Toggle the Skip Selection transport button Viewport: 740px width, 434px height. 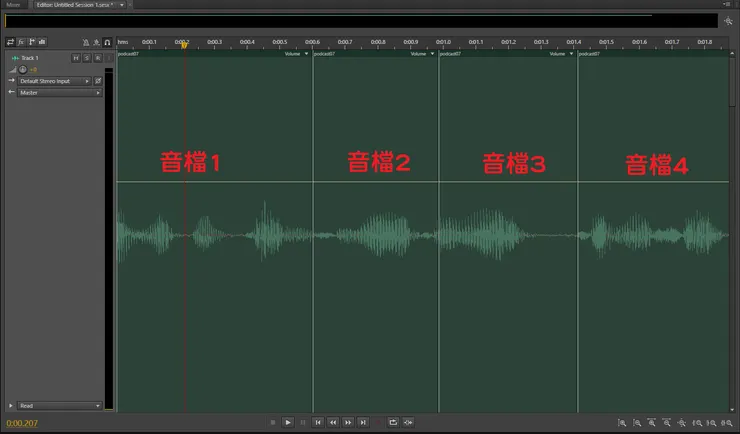point(408,423)
